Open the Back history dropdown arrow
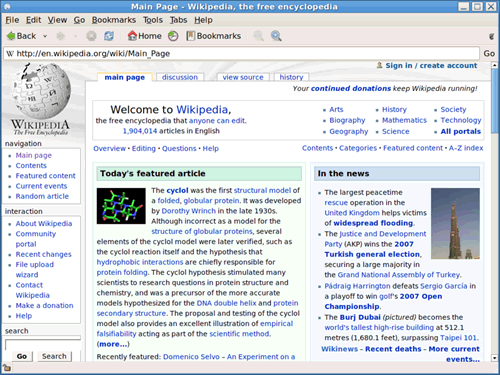Image resolution: width=500 pixels, height=375 pixels. (45, 36)
